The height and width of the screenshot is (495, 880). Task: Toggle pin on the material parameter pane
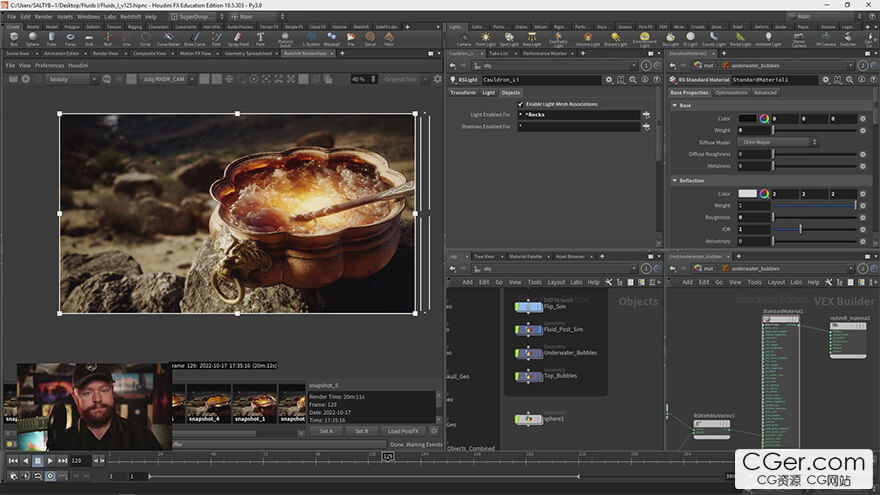(x=863, y=66)
